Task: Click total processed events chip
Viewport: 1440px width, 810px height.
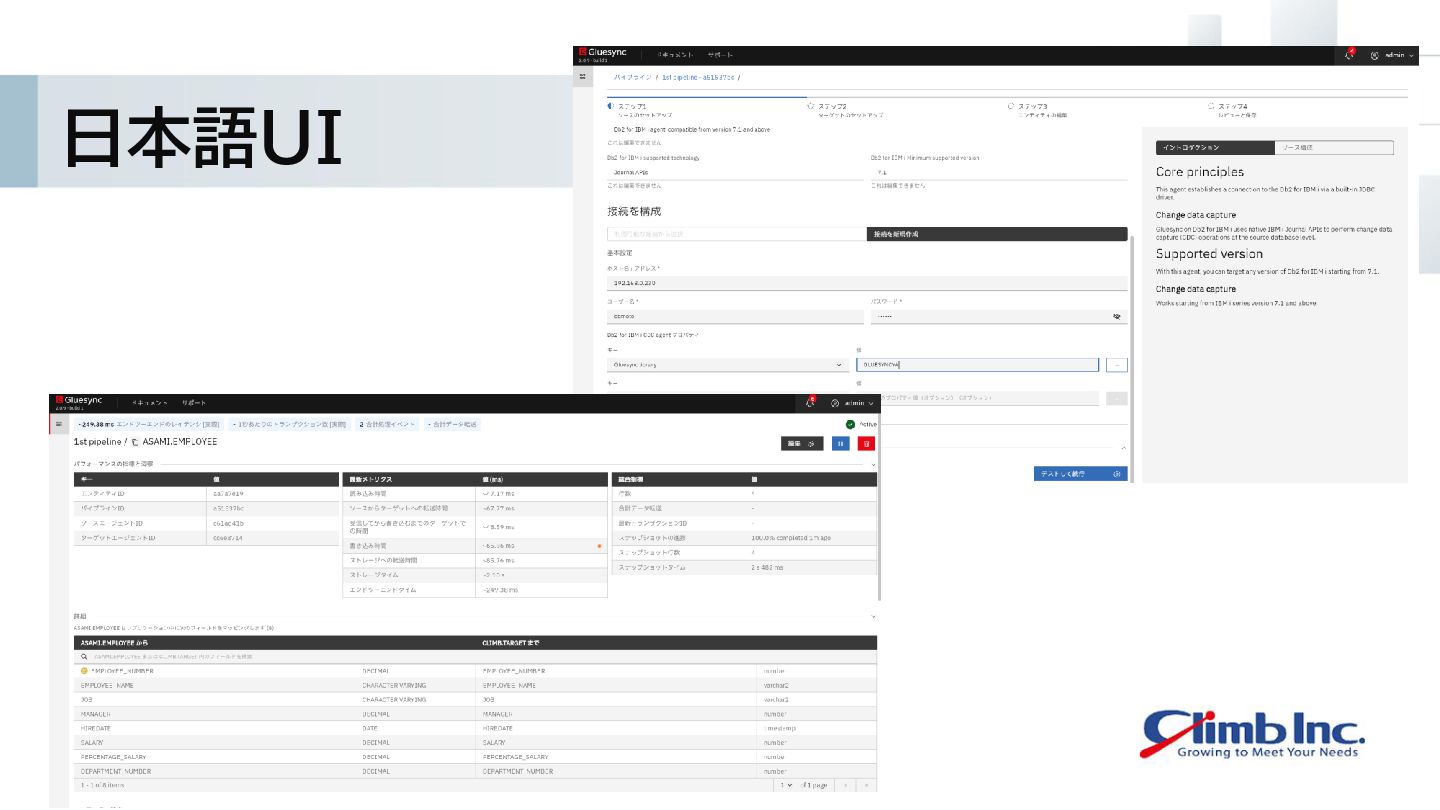Action: click(x=386, y=424)
